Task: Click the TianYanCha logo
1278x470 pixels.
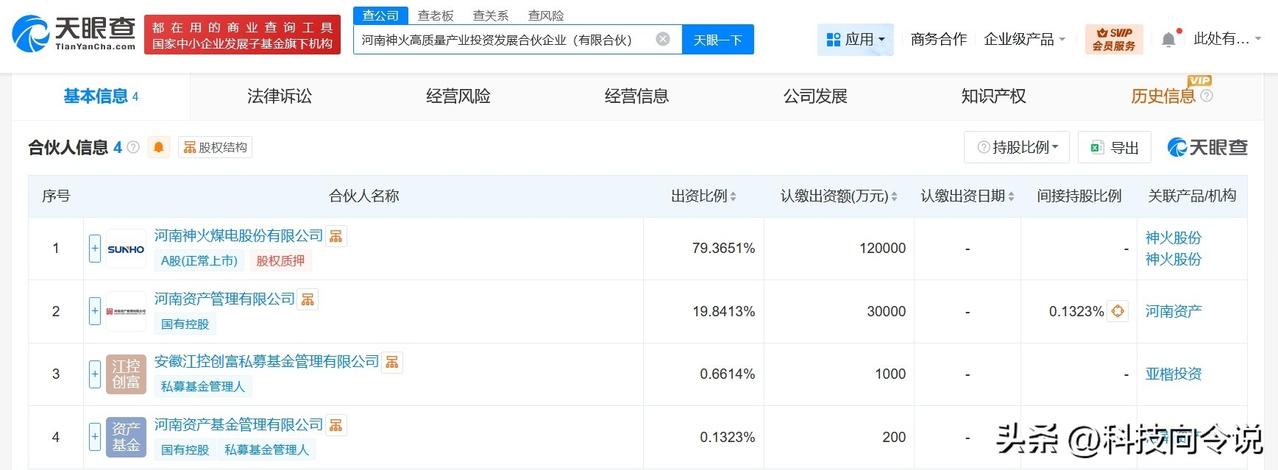Action: [73, 35]
